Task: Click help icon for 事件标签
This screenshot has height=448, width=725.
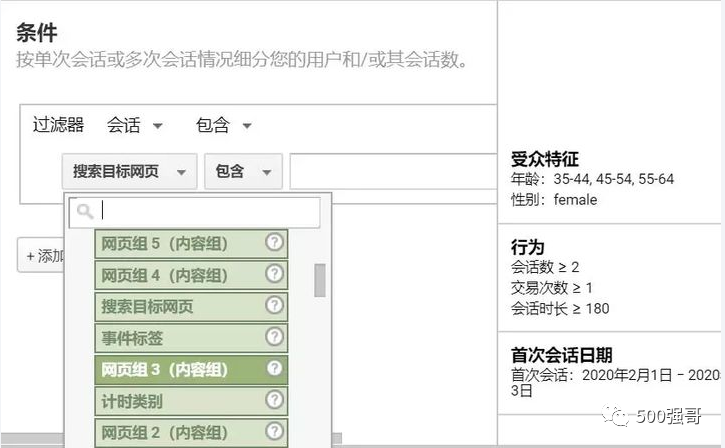Action: click(274, 336)
